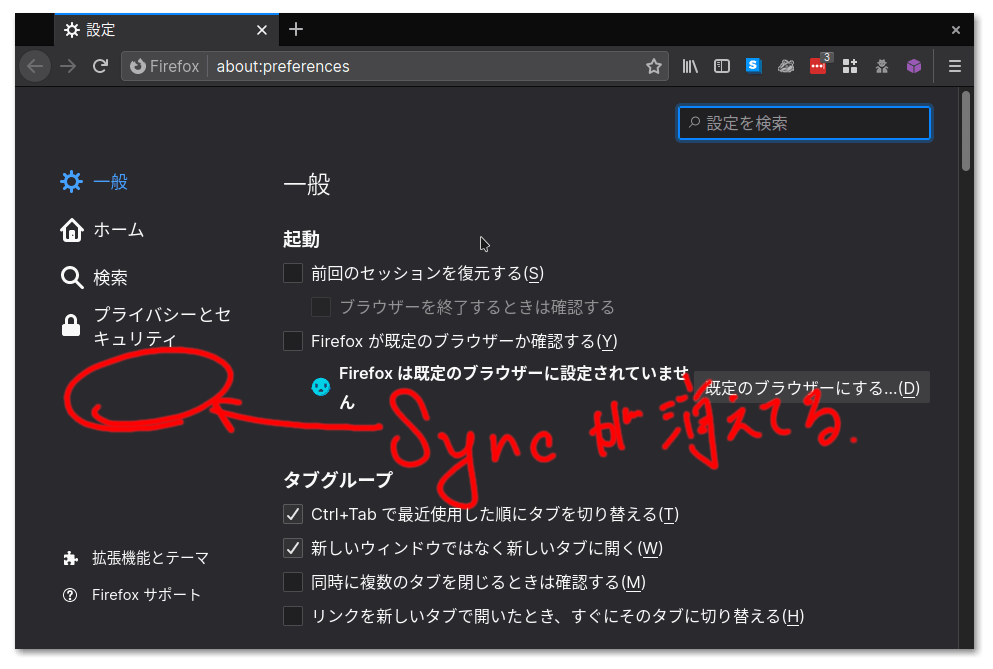This screenshot has height=669, width=993.
Task: Enable 同時に複数のタブを閉じるとき確認 checkbox
Action: point(293,582)
